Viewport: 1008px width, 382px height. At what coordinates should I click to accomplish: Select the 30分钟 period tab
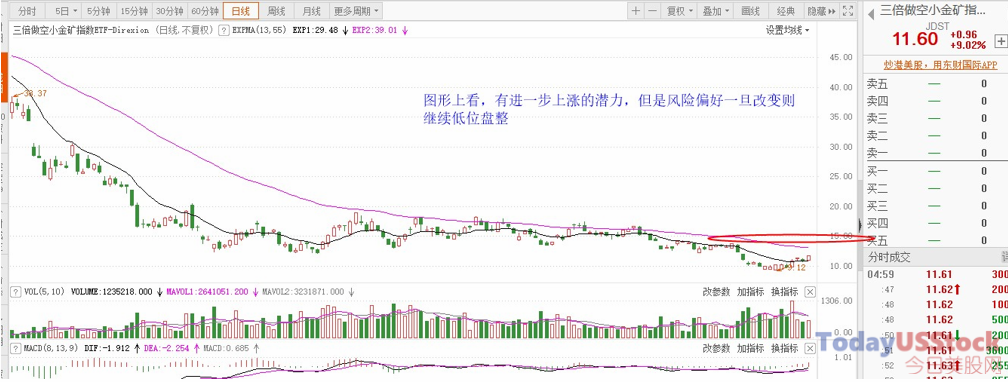(x=170, y=11)
